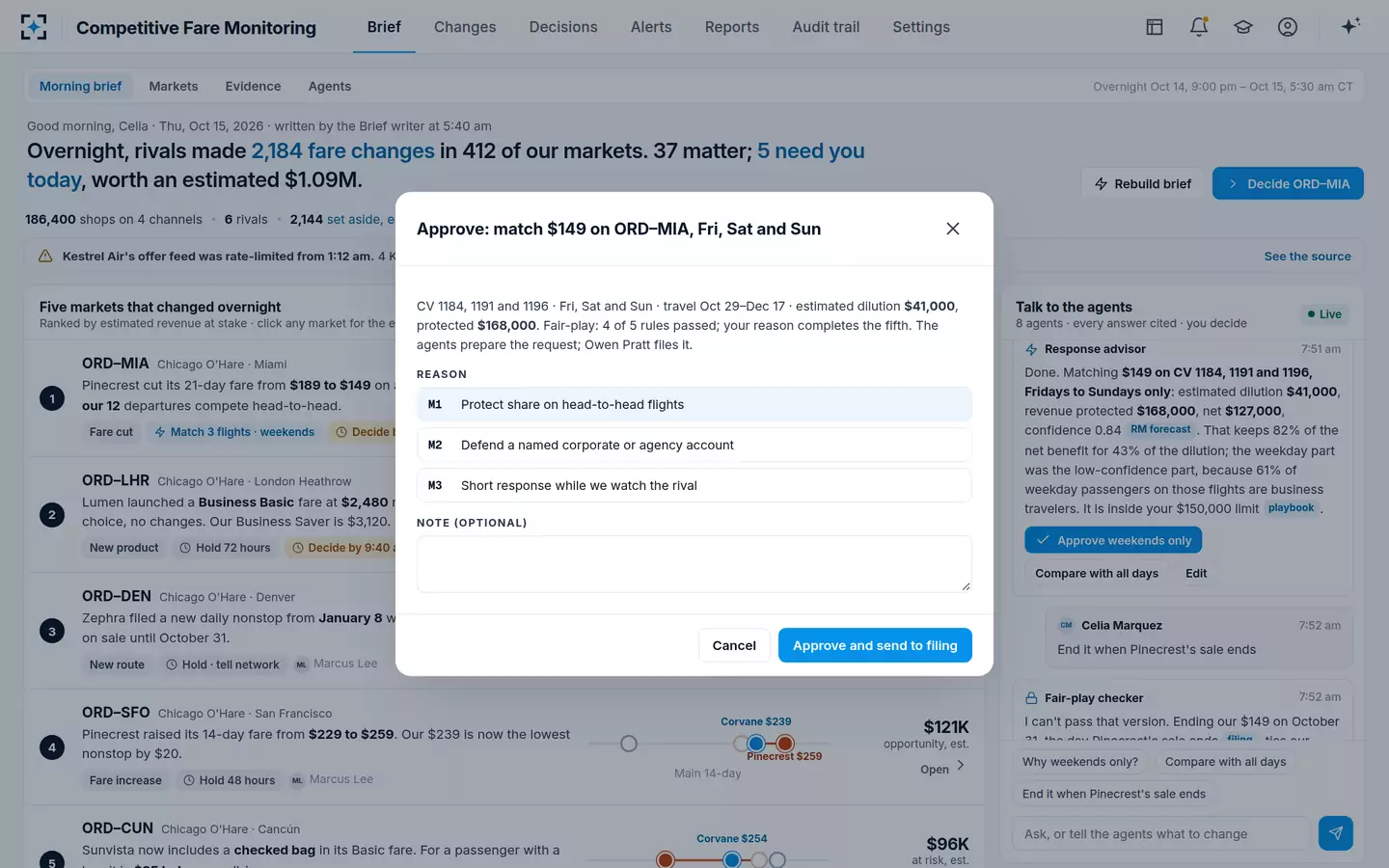Viewport: 1389px width, 868px height.
Task: Click the CM avatar next to Celia Marquez
Action: click(x=1066, y=625)
